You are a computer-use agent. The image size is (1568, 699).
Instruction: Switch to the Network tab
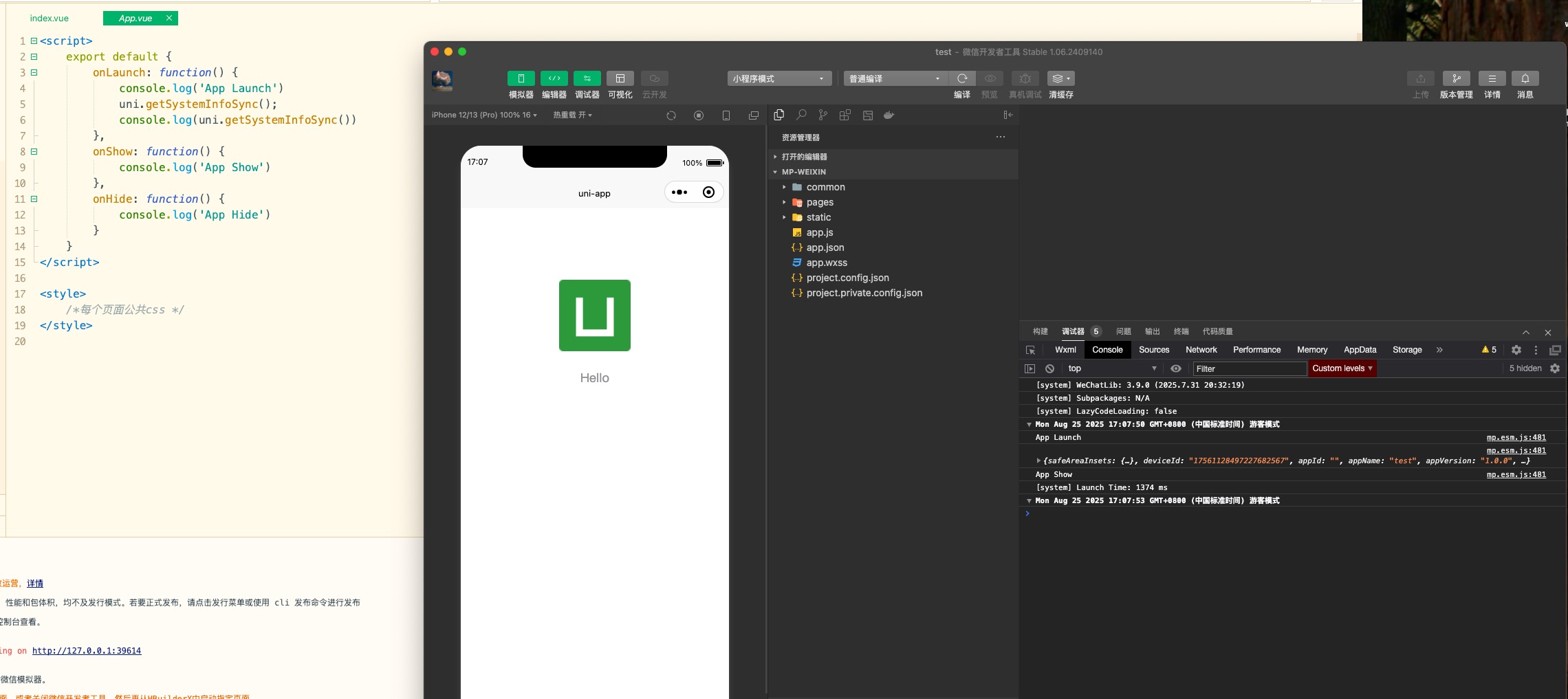(x=1201, y=350)
